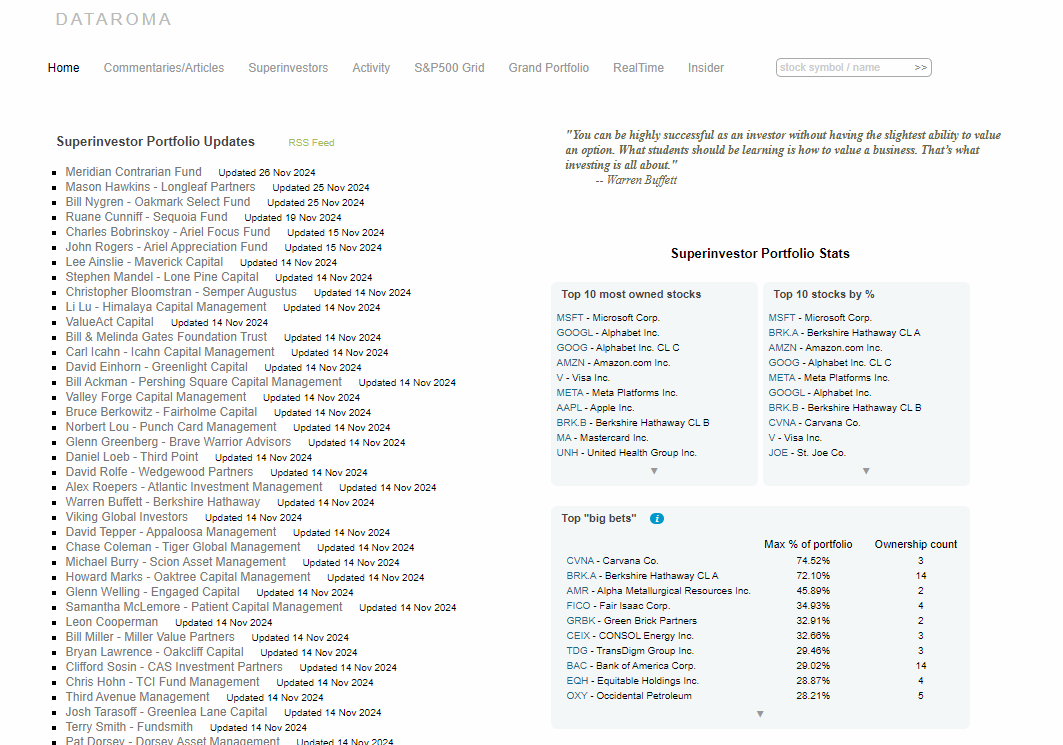Open Meridian Contrarian Fund portfolio
1063x745 pixels.
point(134,172)
